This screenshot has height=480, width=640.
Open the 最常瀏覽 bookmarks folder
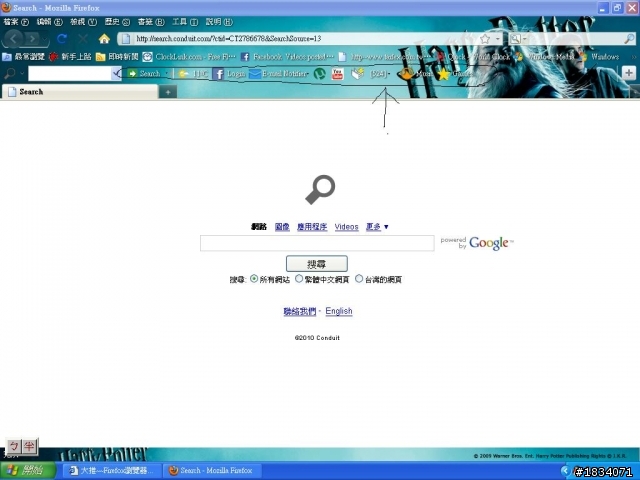pos(23,57)
